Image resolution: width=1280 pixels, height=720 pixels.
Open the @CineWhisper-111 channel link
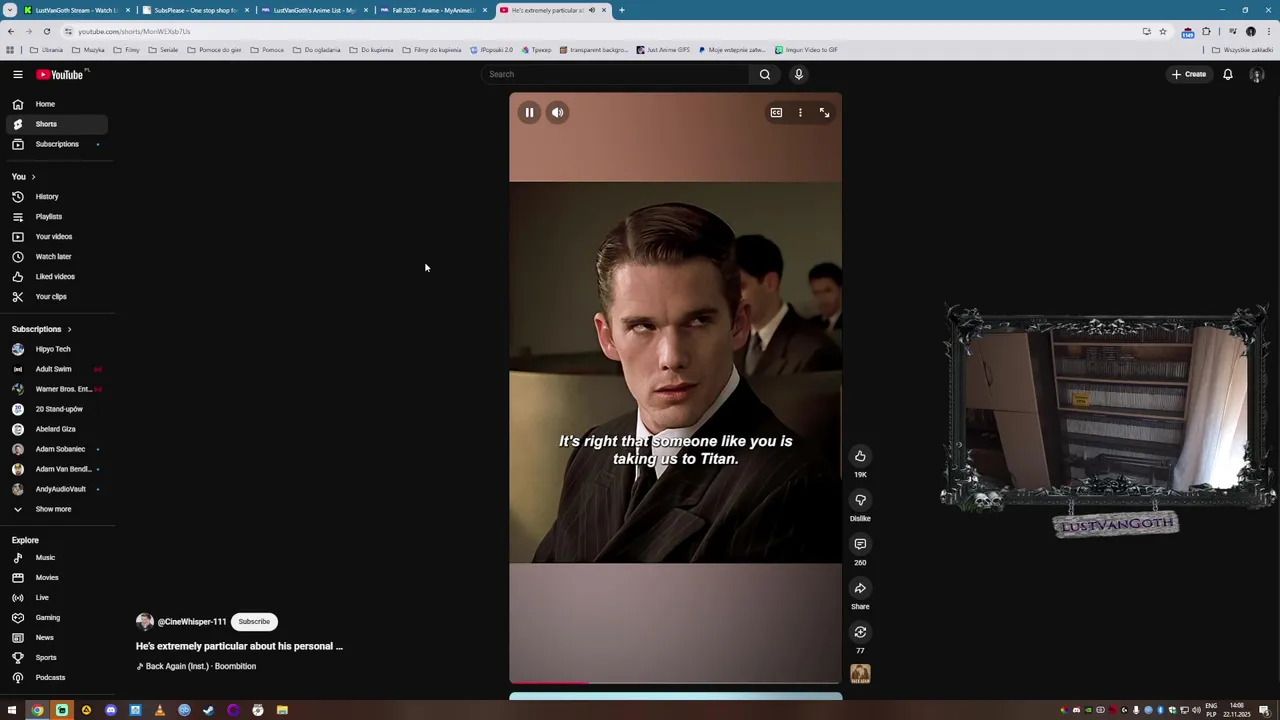coord(192,622)
